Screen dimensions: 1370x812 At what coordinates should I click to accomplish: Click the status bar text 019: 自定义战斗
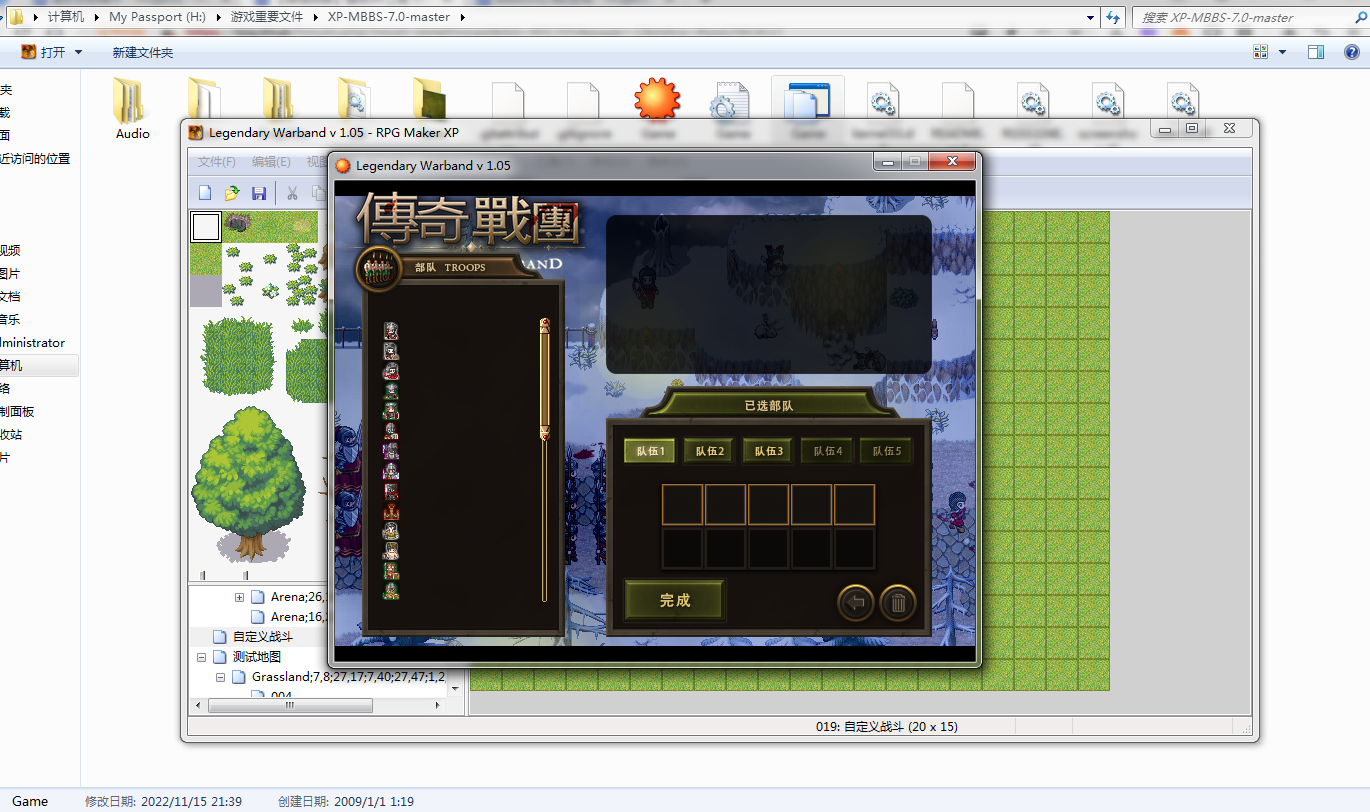tap(886, 727)
